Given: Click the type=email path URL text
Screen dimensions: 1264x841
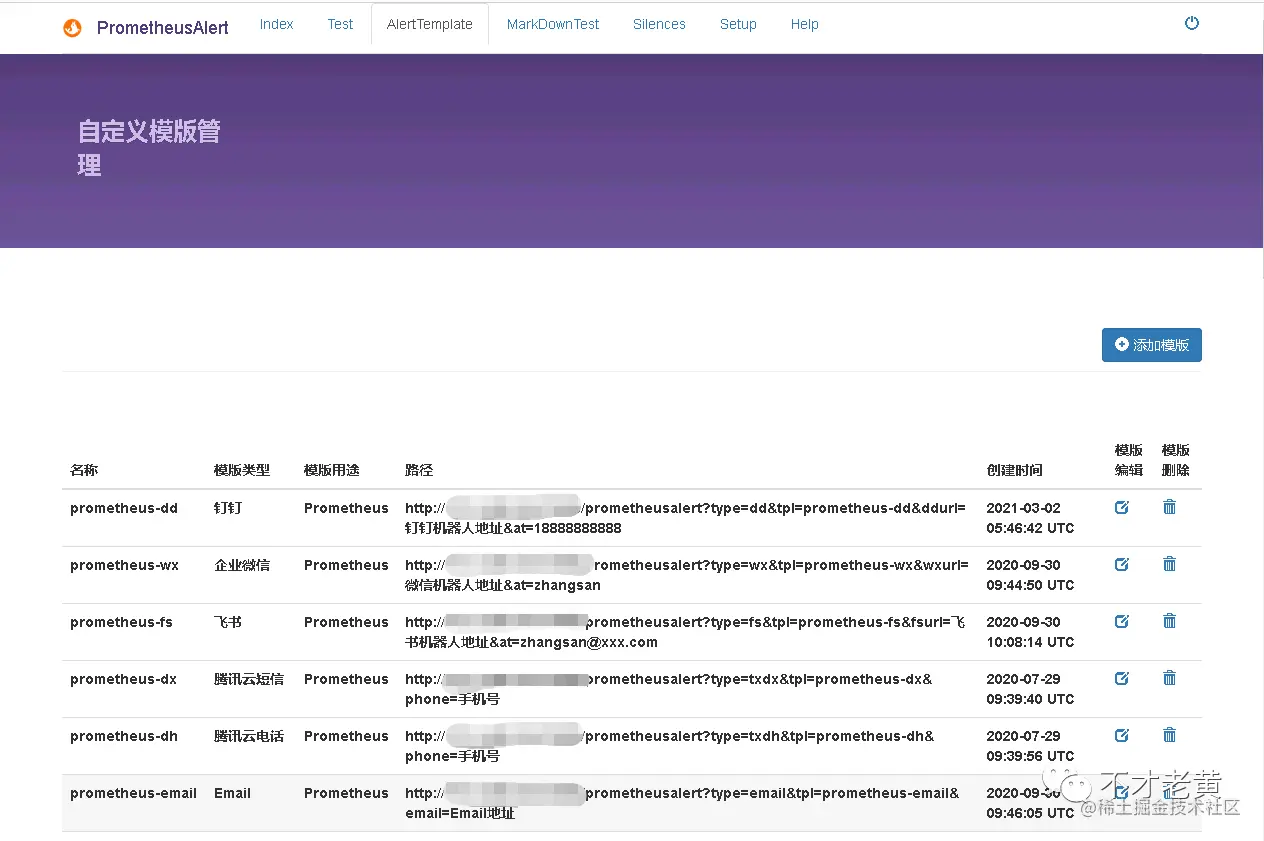Looking at the screenshot, I should (x=682, y=803).
